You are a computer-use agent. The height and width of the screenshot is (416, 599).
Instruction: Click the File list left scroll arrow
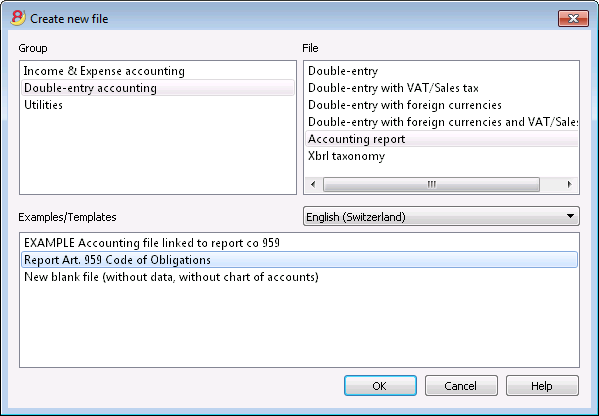click(313, 185)
